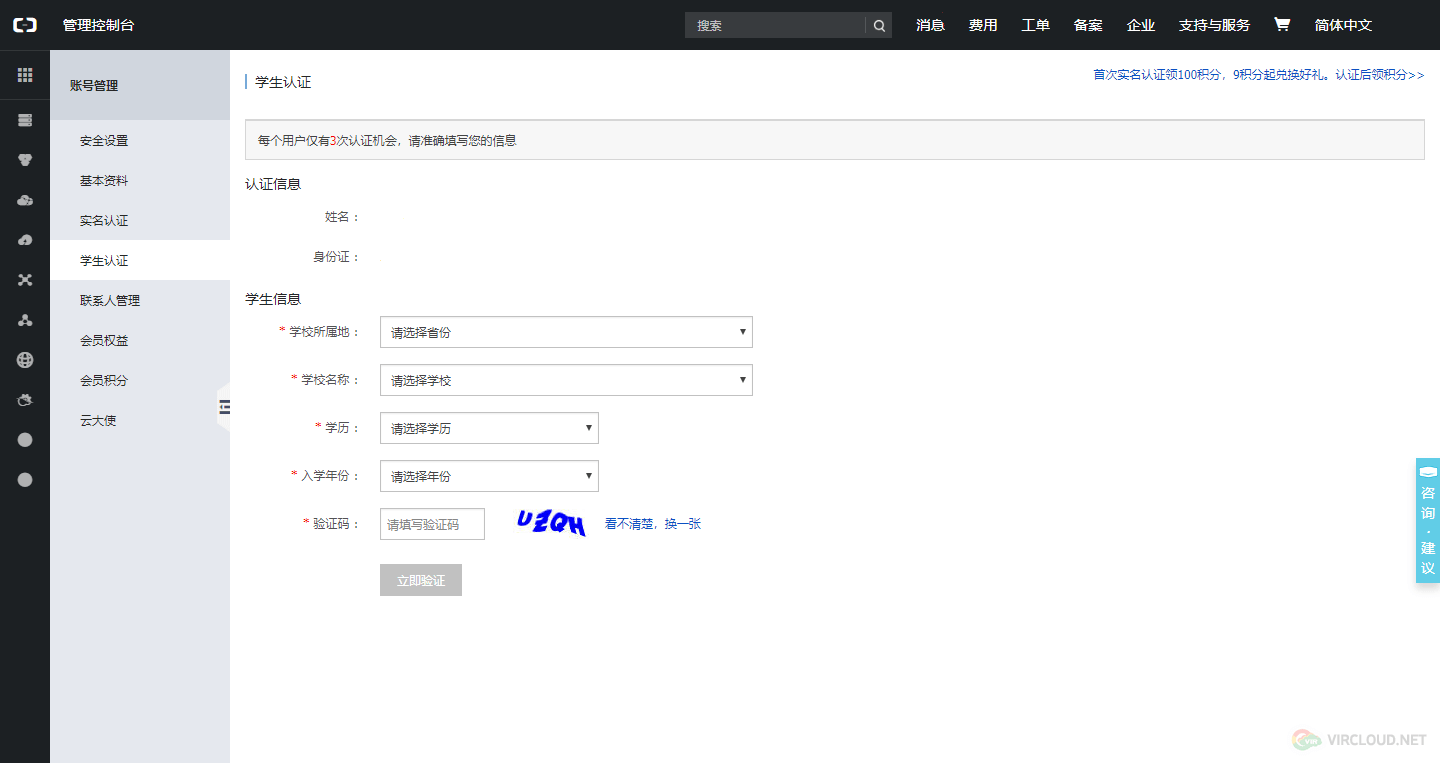Click the 姓名 field label

(342, 216)
